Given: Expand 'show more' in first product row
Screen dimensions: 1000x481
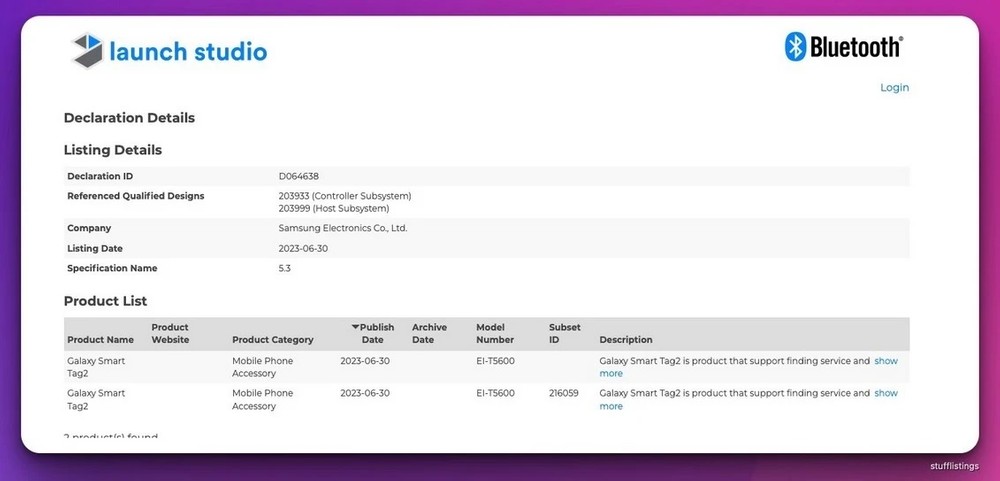Looking at the screenshot, I should tap(886, 361).
